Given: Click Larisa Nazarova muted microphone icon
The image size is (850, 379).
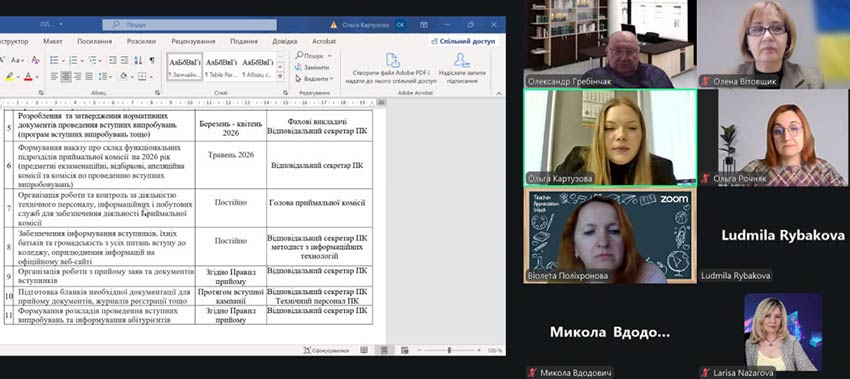Looking at the screenshot, I should pyautogui.click(x=705, y=372).
